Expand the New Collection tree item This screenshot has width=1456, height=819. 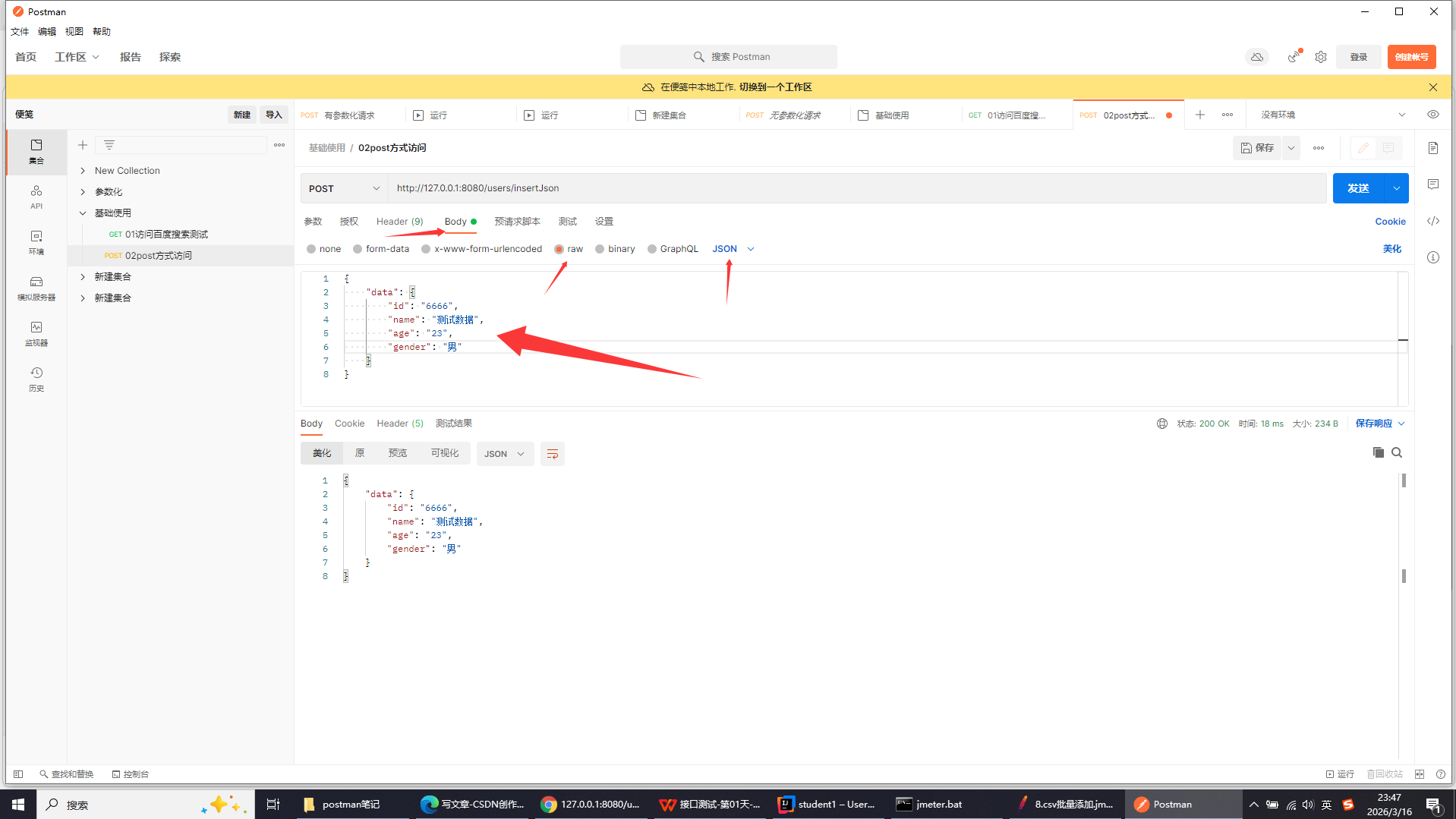click(x=83, y=171)
